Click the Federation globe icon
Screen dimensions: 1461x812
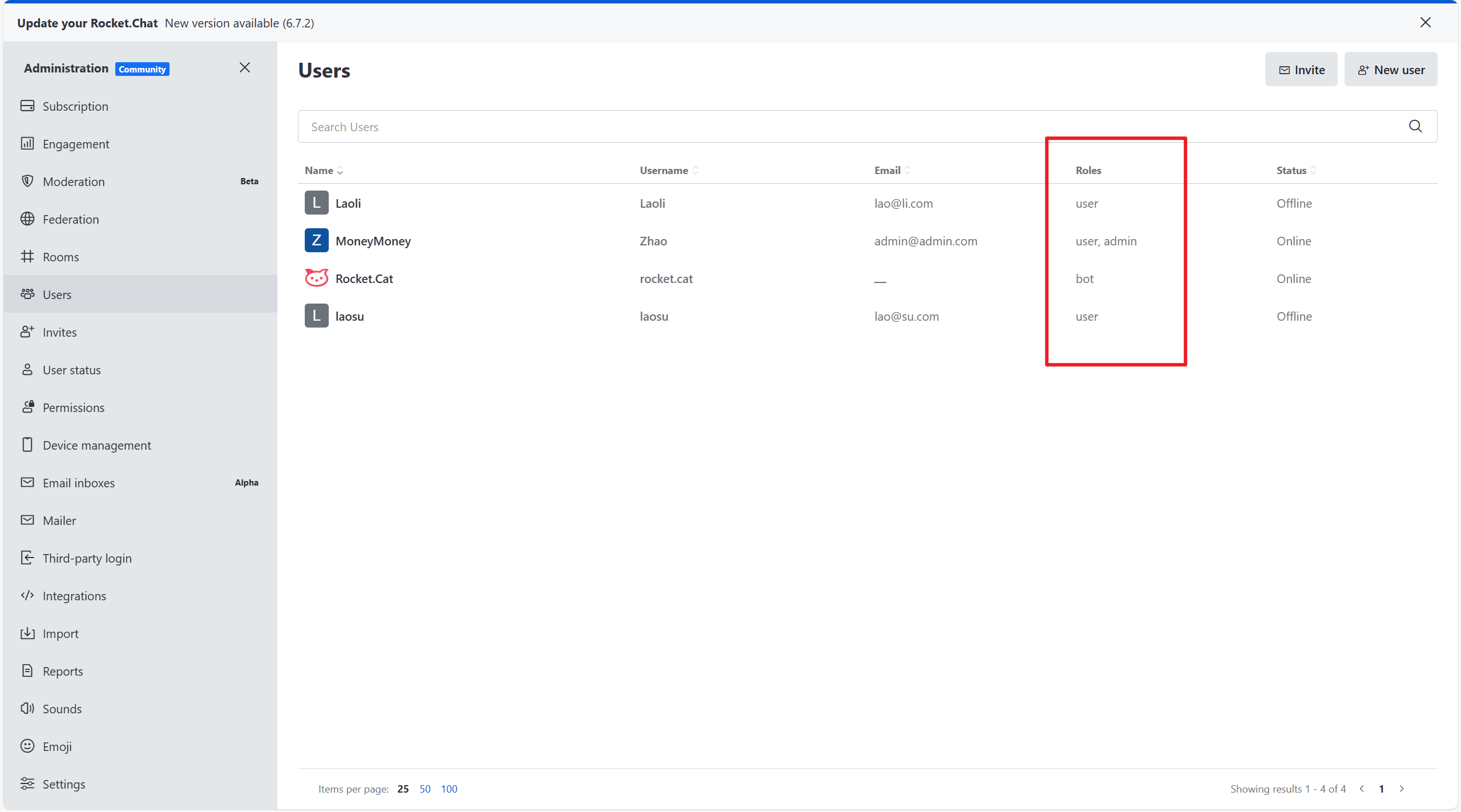pos(27,219)
